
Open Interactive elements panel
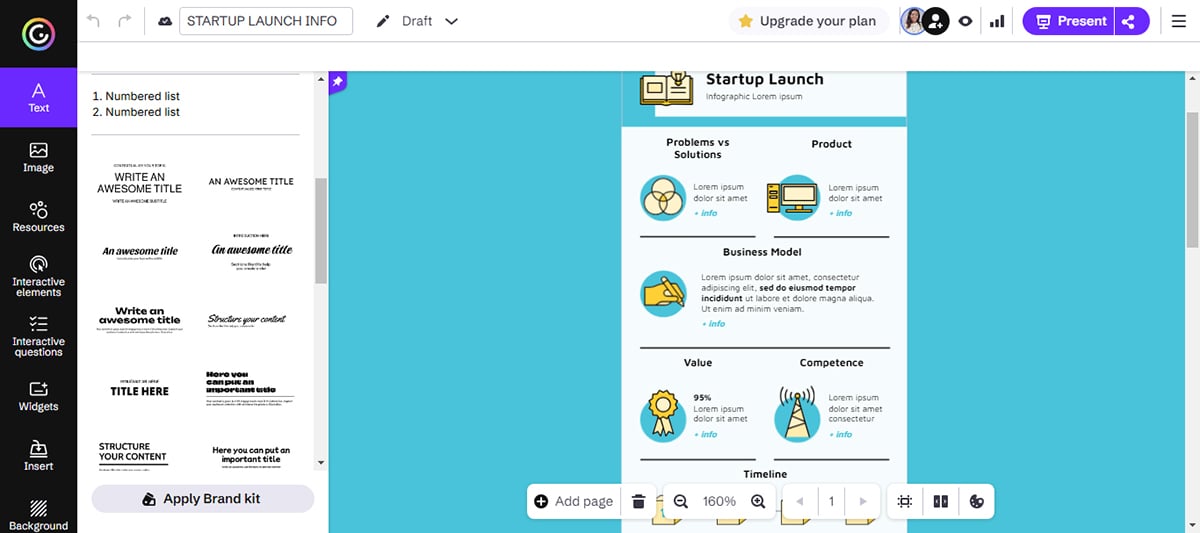coord(38,275)
